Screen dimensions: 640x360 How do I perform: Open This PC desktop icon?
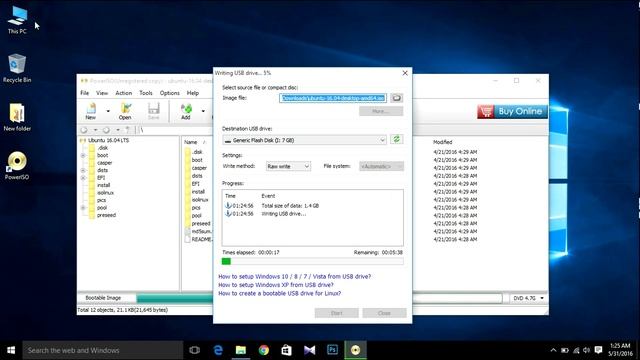tap(17, 20)
